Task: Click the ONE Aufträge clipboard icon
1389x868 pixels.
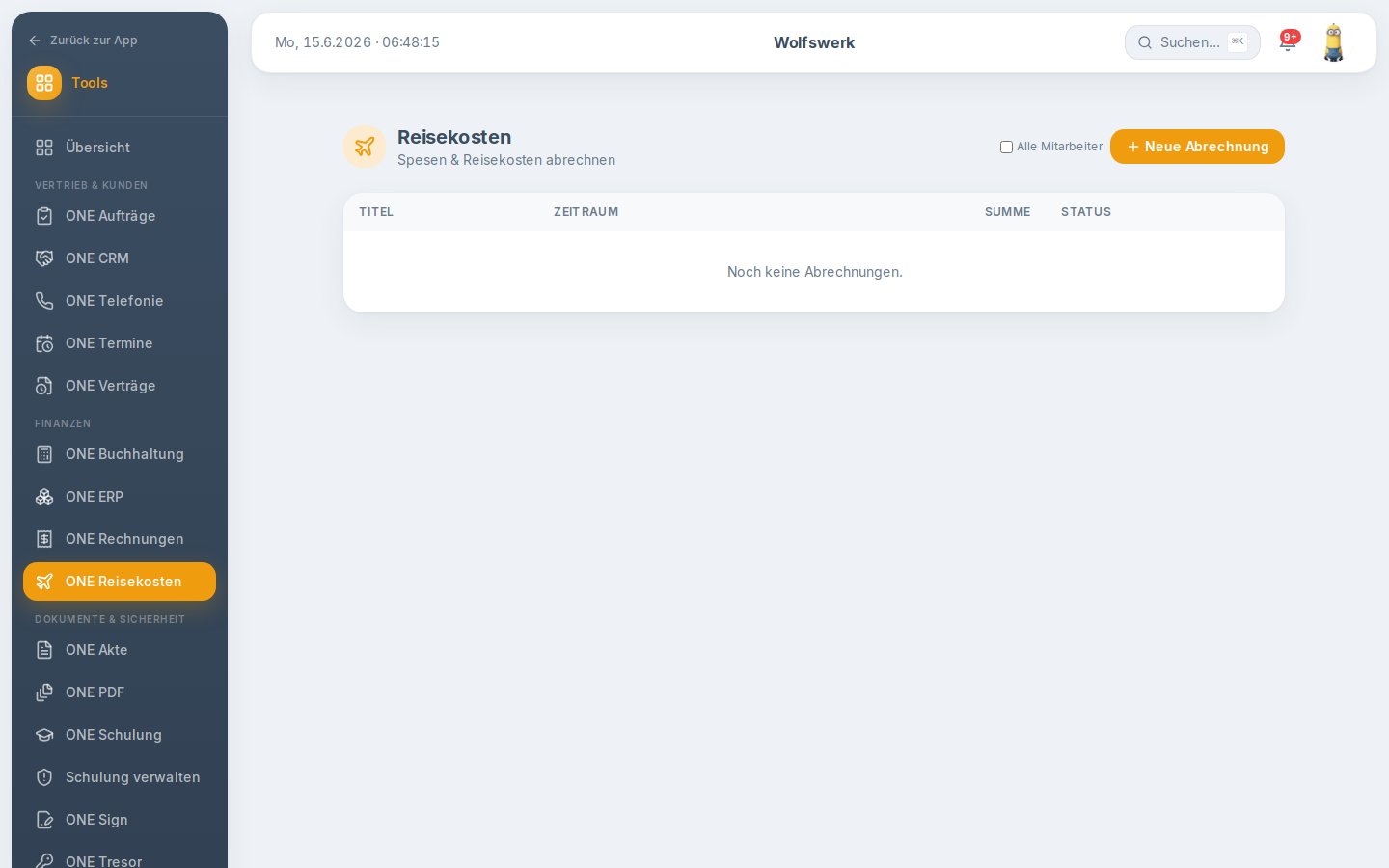Action: coord(44,216)
